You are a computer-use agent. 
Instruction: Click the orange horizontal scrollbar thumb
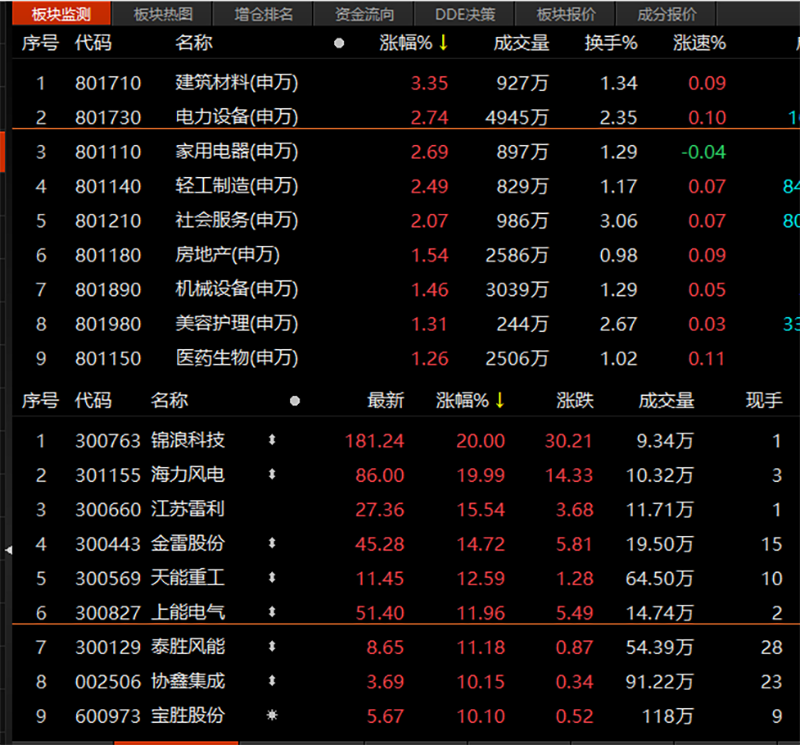176,743
